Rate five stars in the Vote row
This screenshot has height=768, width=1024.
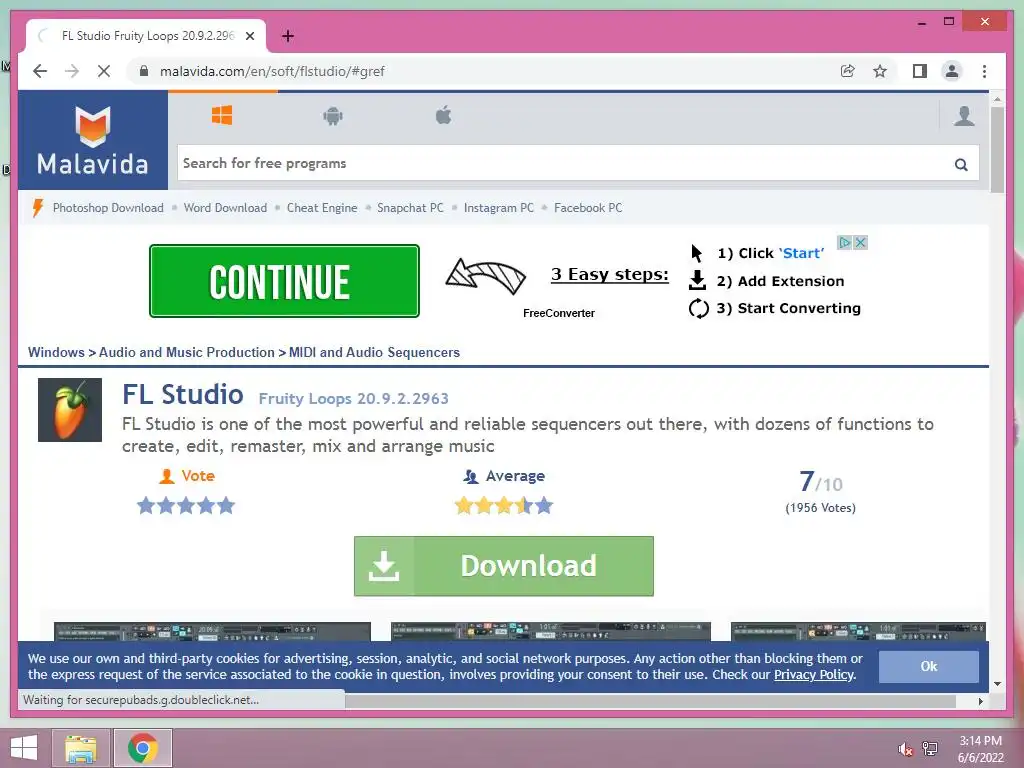(226, 505)
